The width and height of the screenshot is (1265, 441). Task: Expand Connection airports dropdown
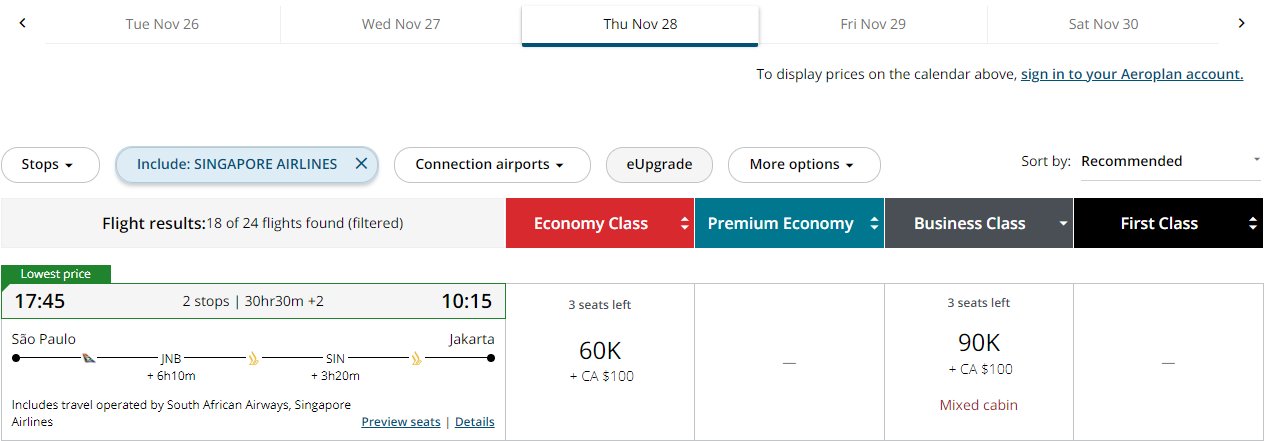(490, 165)
